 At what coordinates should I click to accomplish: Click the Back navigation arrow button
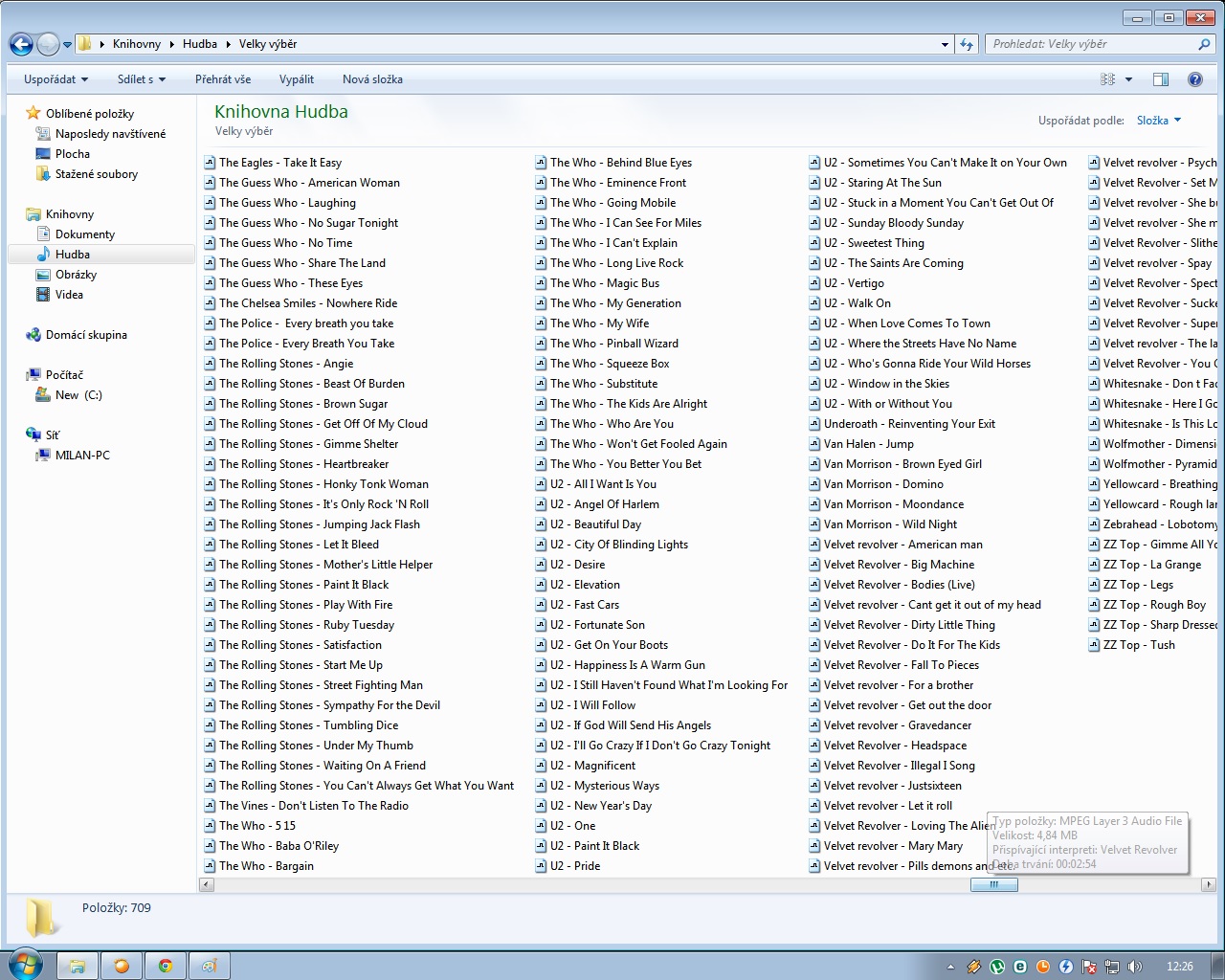[21, 44]
